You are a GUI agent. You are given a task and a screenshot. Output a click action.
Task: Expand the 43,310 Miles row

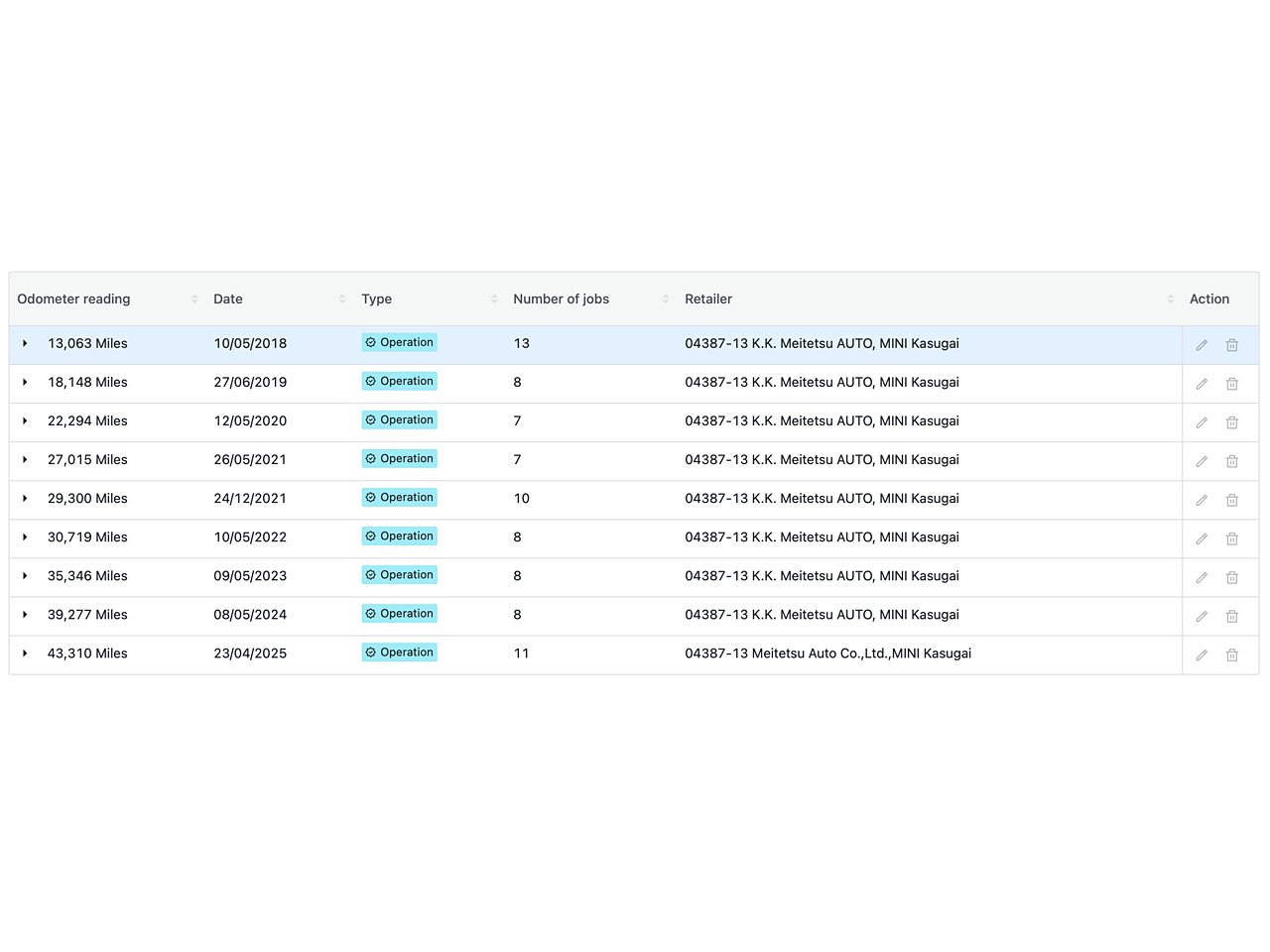[x=25, y=653]
